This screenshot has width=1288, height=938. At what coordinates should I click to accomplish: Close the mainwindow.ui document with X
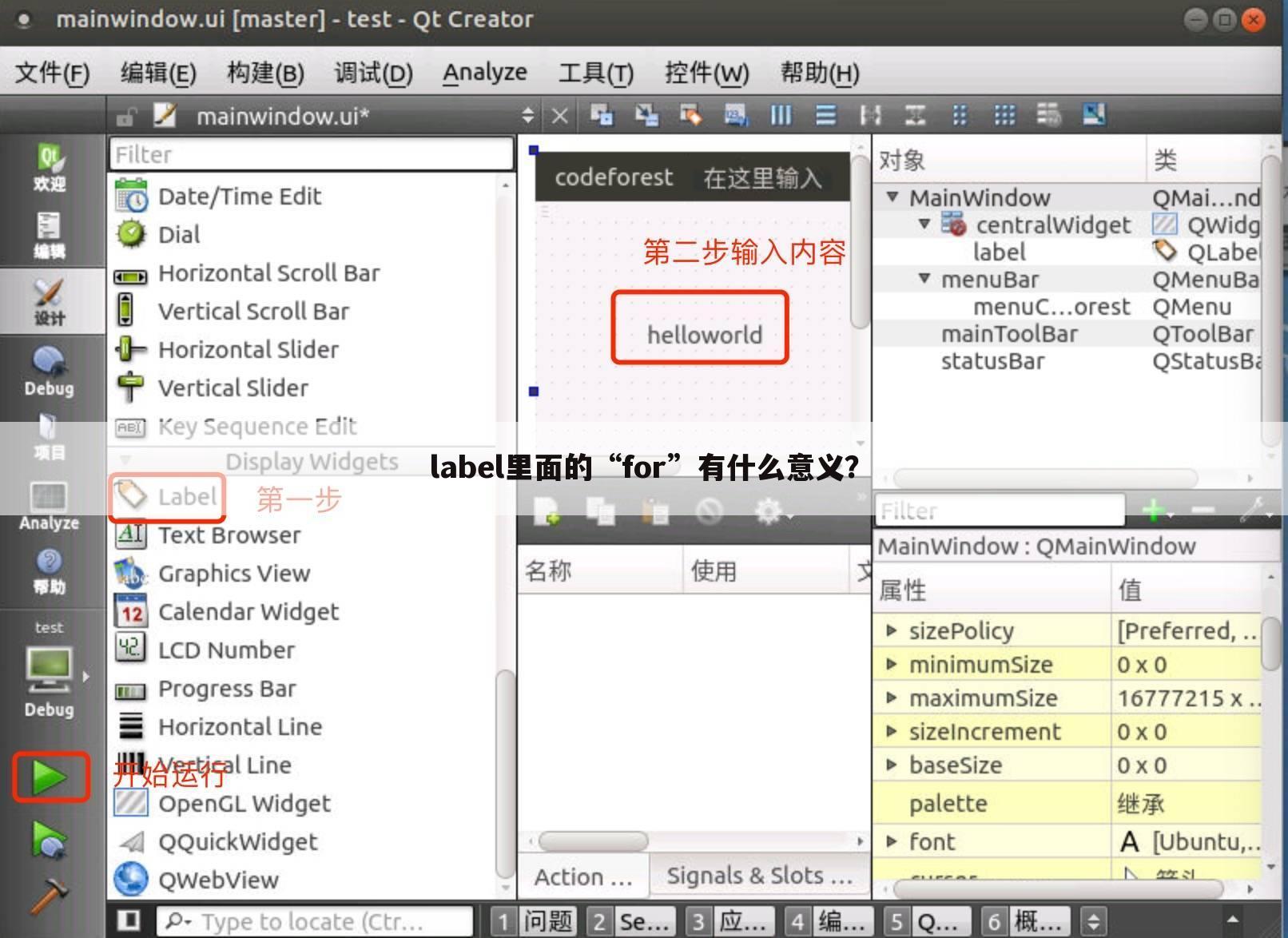tap(560, 117)
